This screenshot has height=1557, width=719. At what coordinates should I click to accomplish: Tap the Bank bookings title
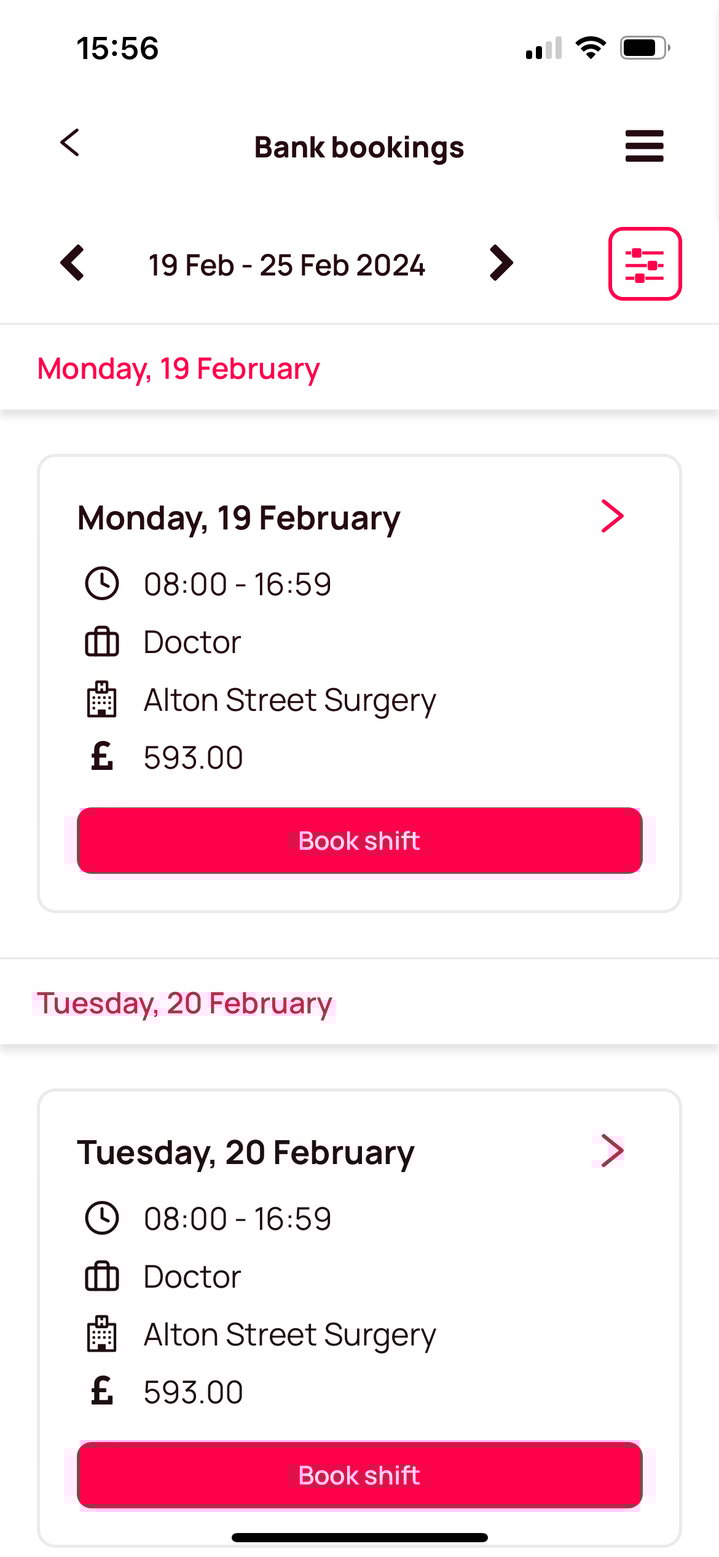[358, 146]
